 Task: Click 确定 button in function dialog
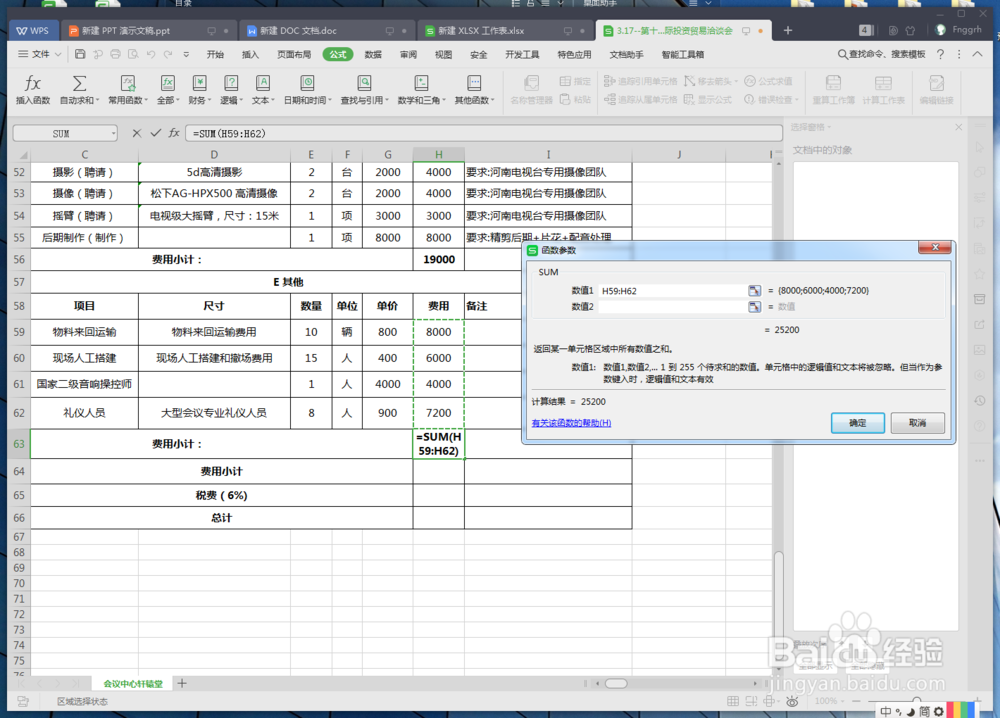point(857,423)
